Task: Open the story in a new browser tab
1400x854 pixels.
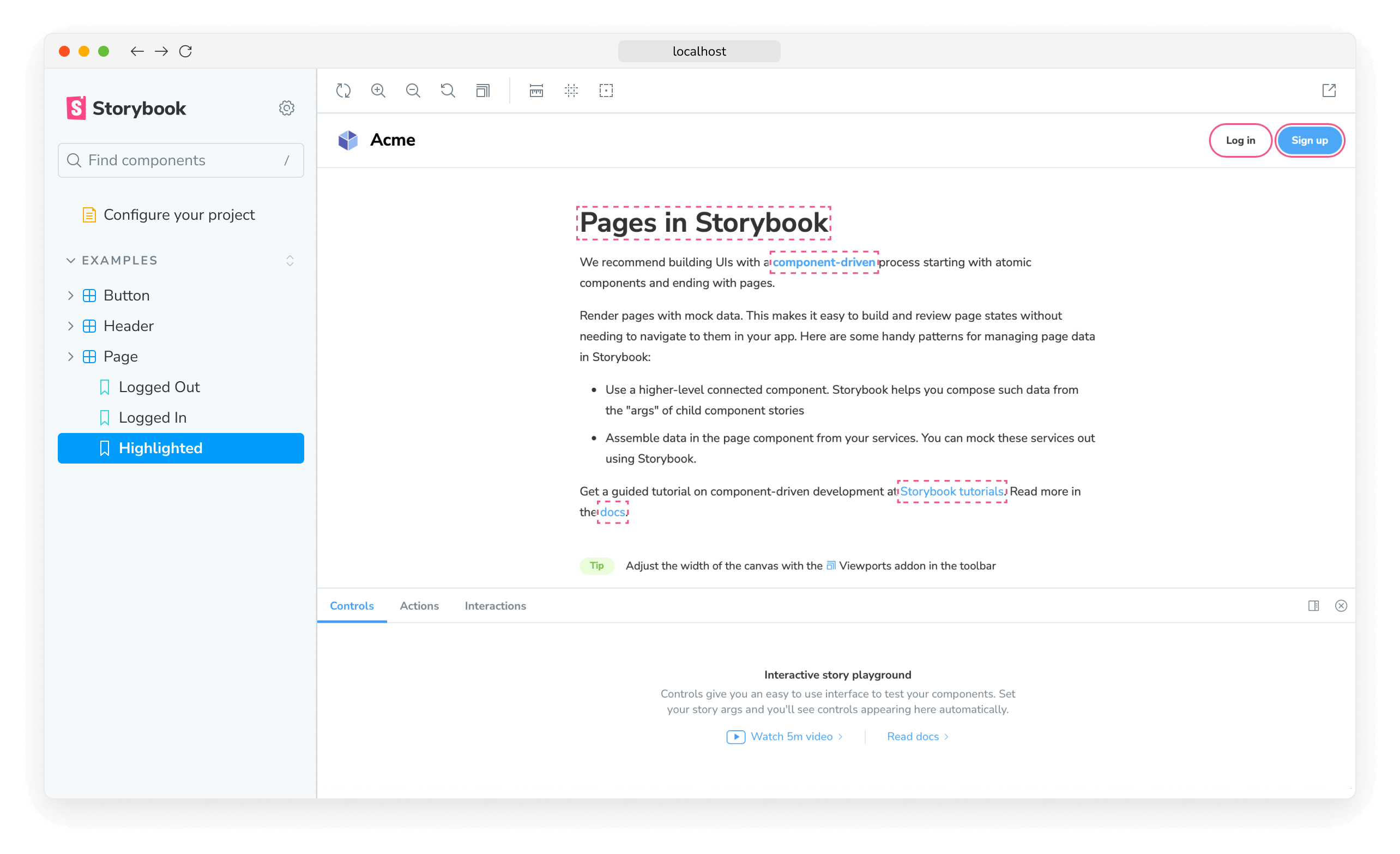Action: 1329,91
